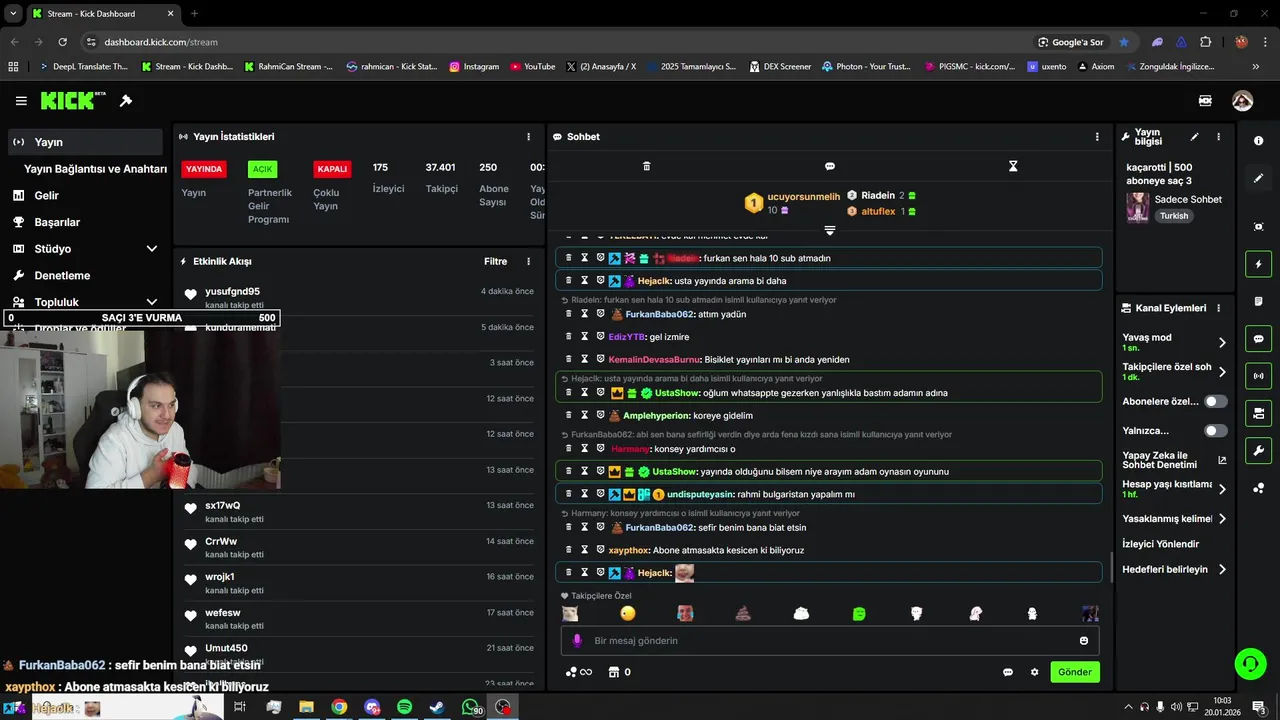Viewport: 1280px width, 720px height.
Task: Toggle the Yalnızca... switch
Action: tap(1216, 431)
